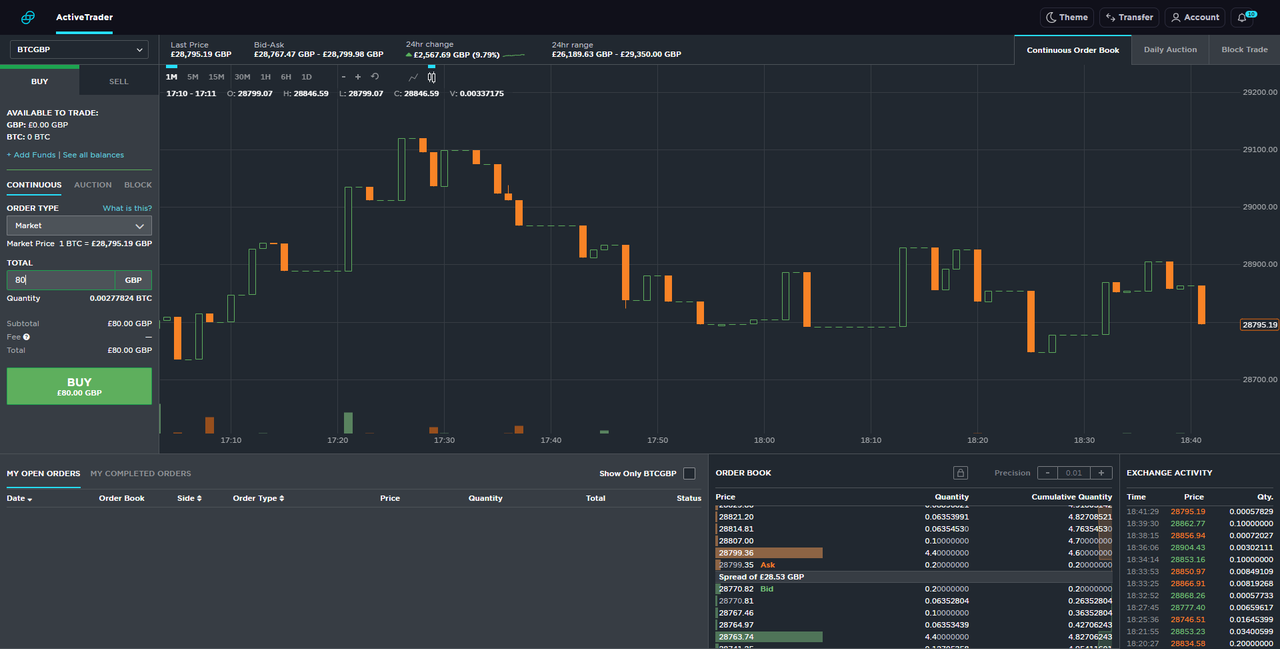Select the 30M chart interval

(x=242, y=77)
